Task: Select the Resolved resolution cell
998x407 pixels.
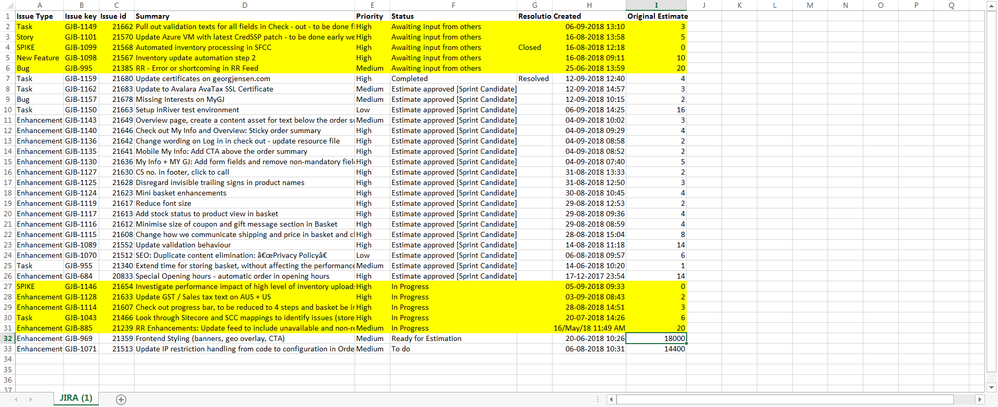Action: 535,78
